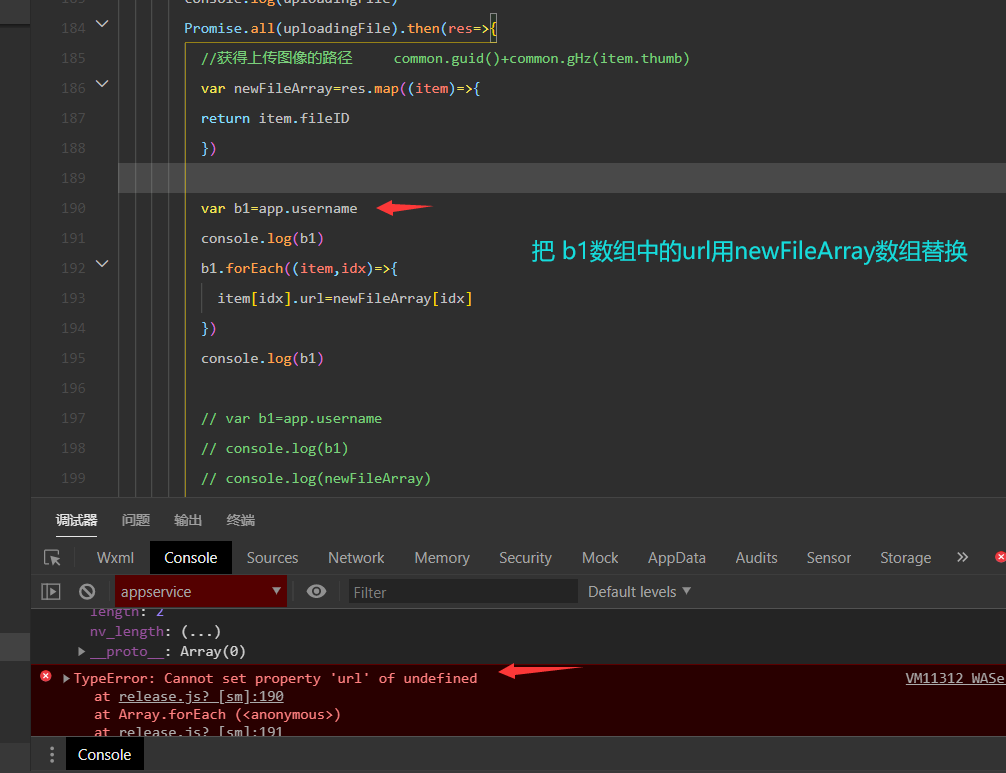Image resolution: width=1006 pixels, height=773 pixels.
Task: Select the Console tab
Action: 191,557
